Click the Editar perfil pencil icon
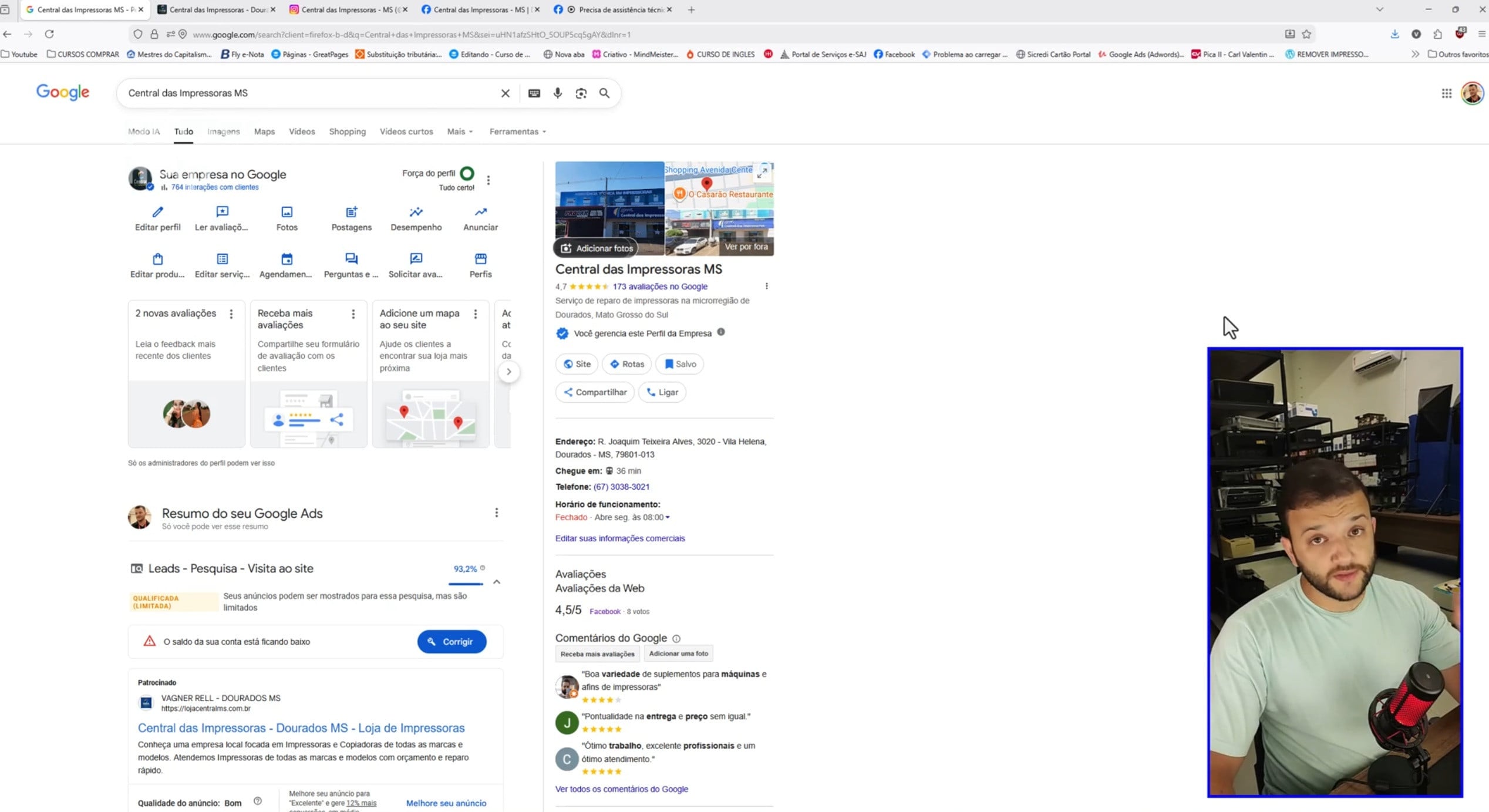1489x812 pixels. click(157, 212)
